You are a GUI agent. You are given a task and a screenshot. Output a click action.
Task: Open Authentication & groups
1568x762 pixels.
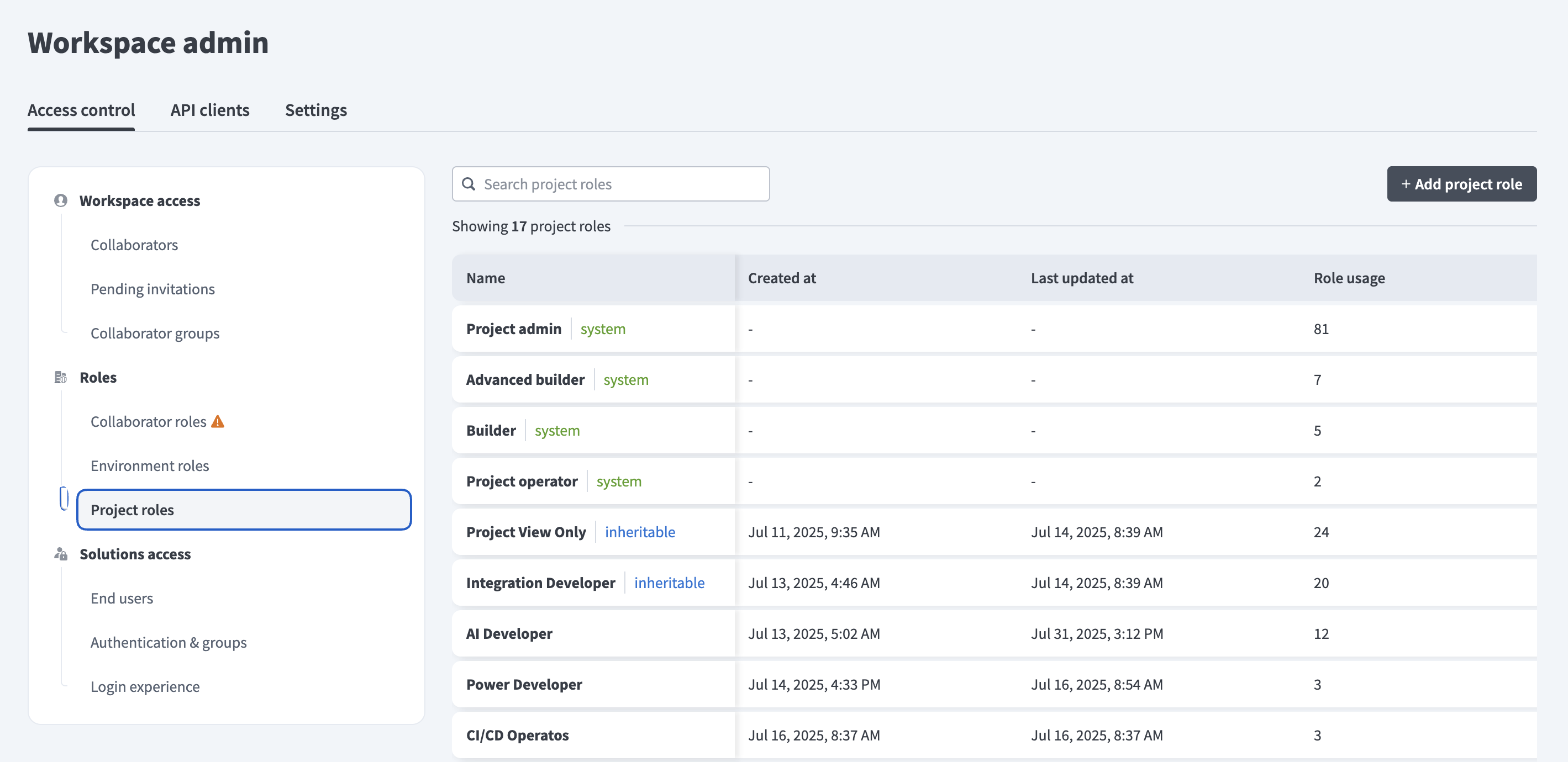169,642
